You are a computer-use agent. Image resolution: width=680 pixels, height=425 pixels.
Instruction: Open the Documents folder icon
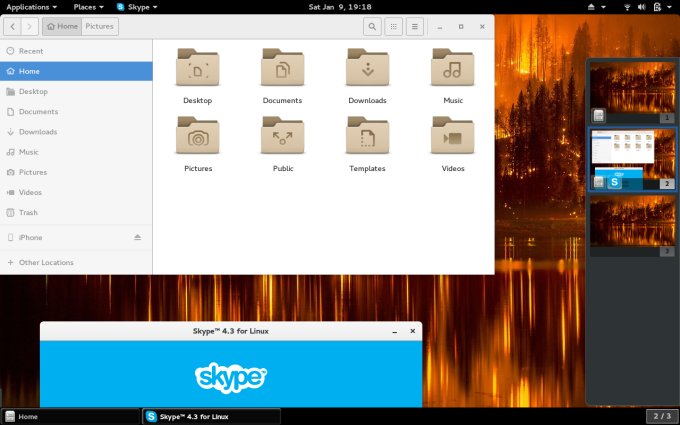[x=282, y=68]
